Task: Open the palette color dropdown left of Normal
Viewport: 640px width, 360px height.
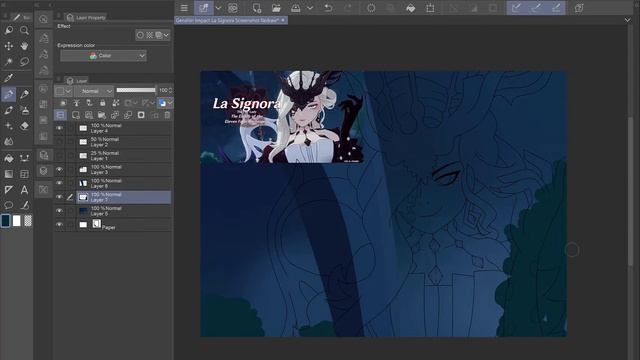Action: 63,91
